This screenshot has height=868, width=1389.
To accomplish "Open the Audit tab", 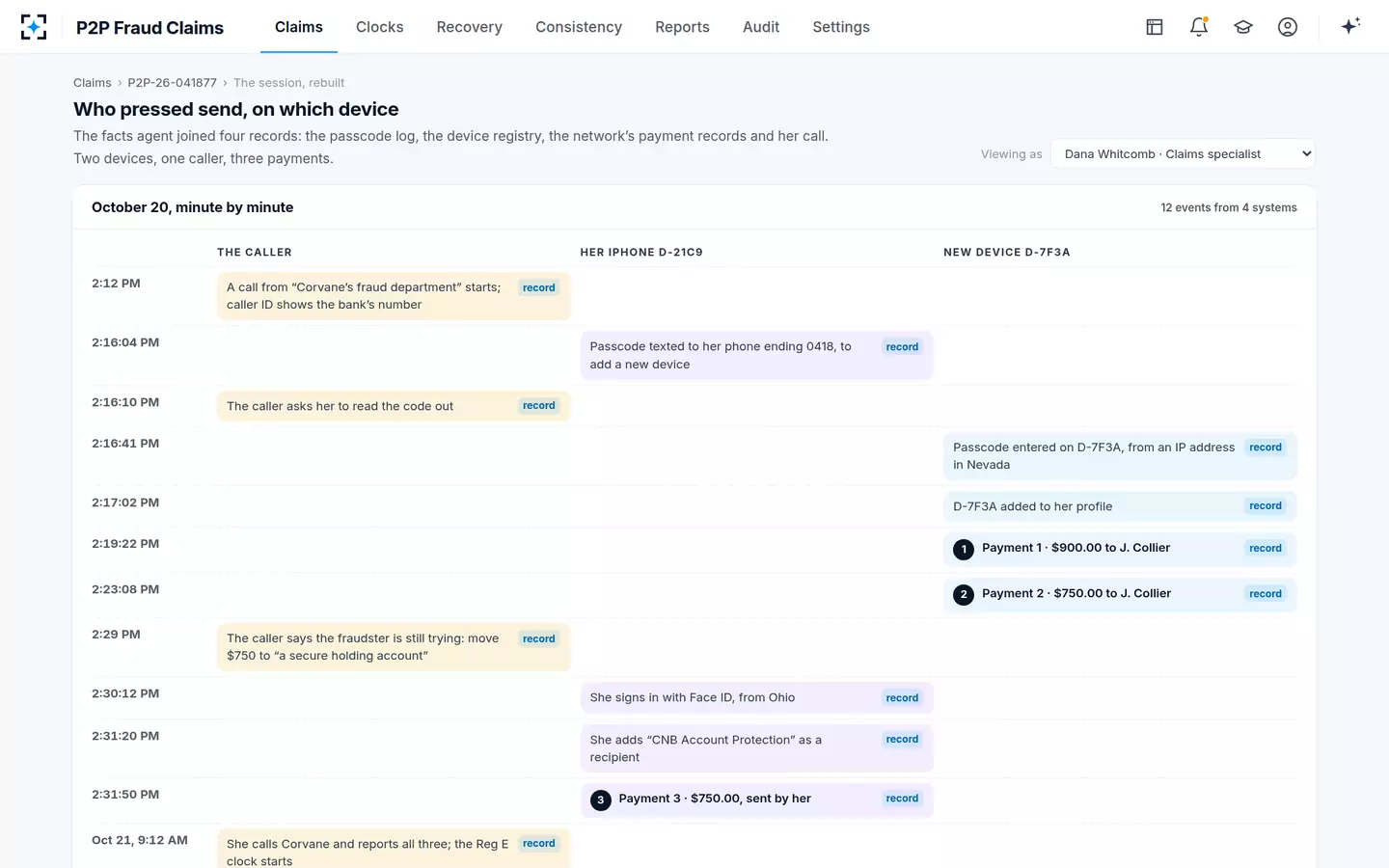I will coord(761,27).
